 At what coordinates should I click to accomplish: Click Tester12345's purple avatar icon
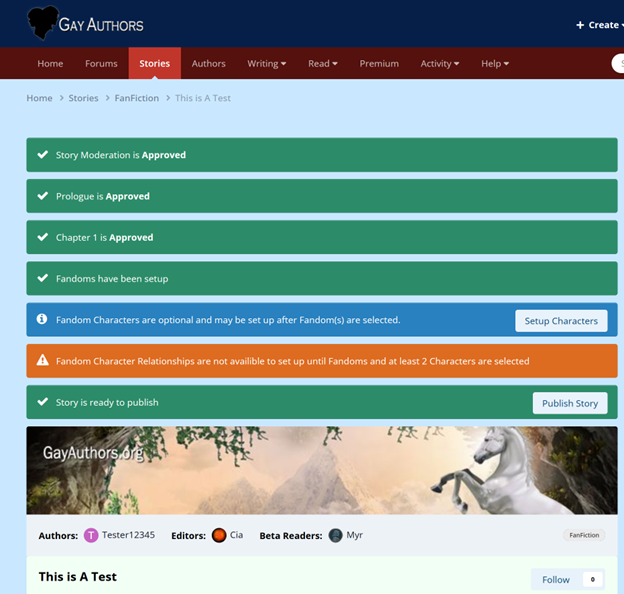pos(91,535)
